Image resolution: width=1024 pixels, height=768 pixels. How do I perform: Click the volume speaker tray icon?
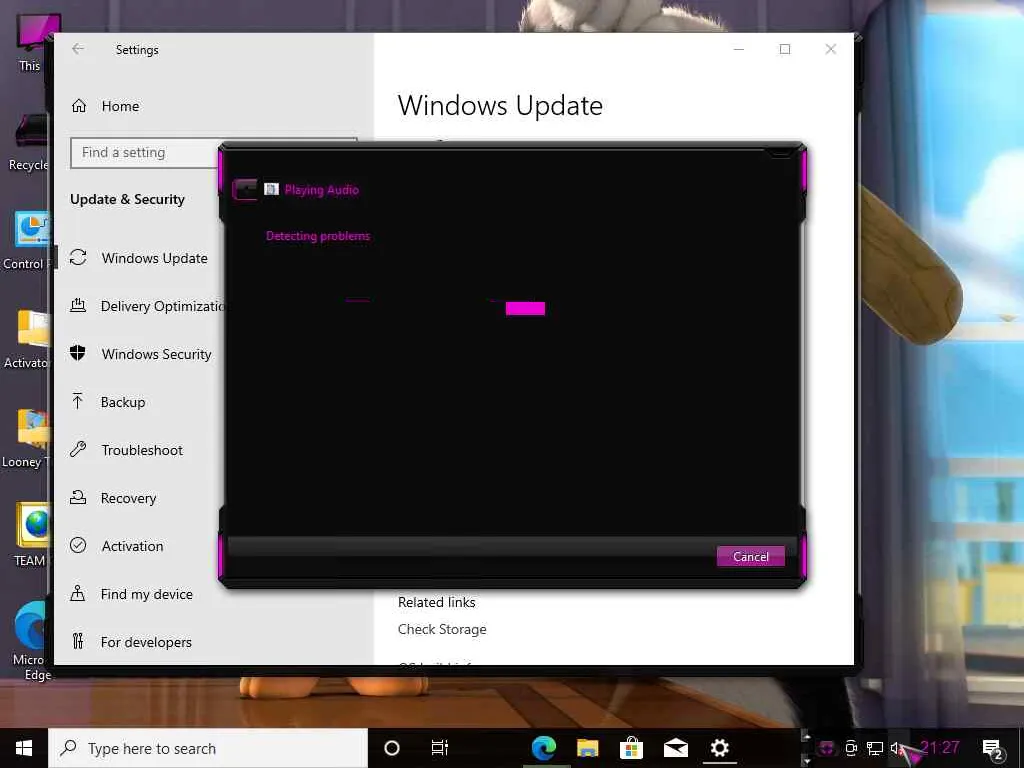897,748
